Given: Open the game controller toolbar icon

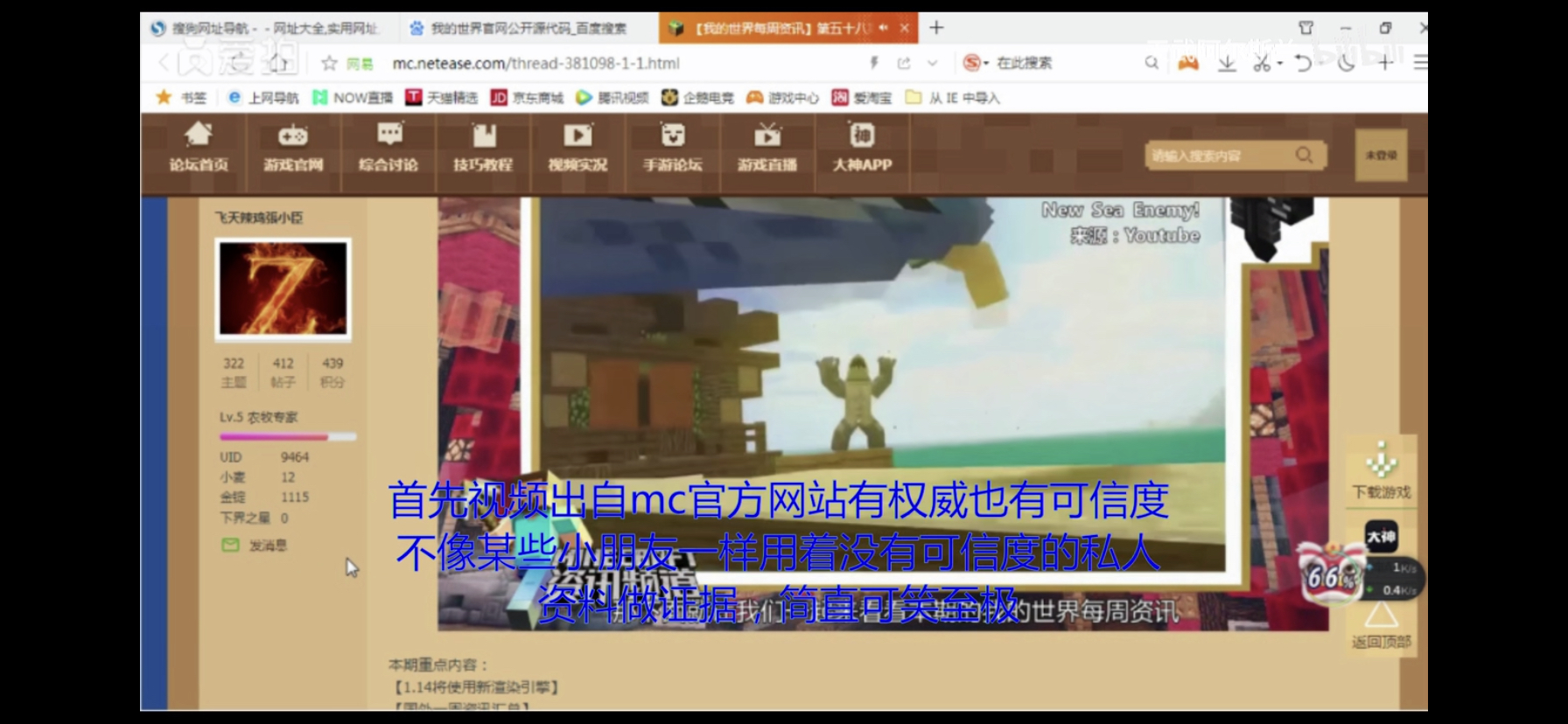Looking at the screenshot, I should (x=1188, y=63).
